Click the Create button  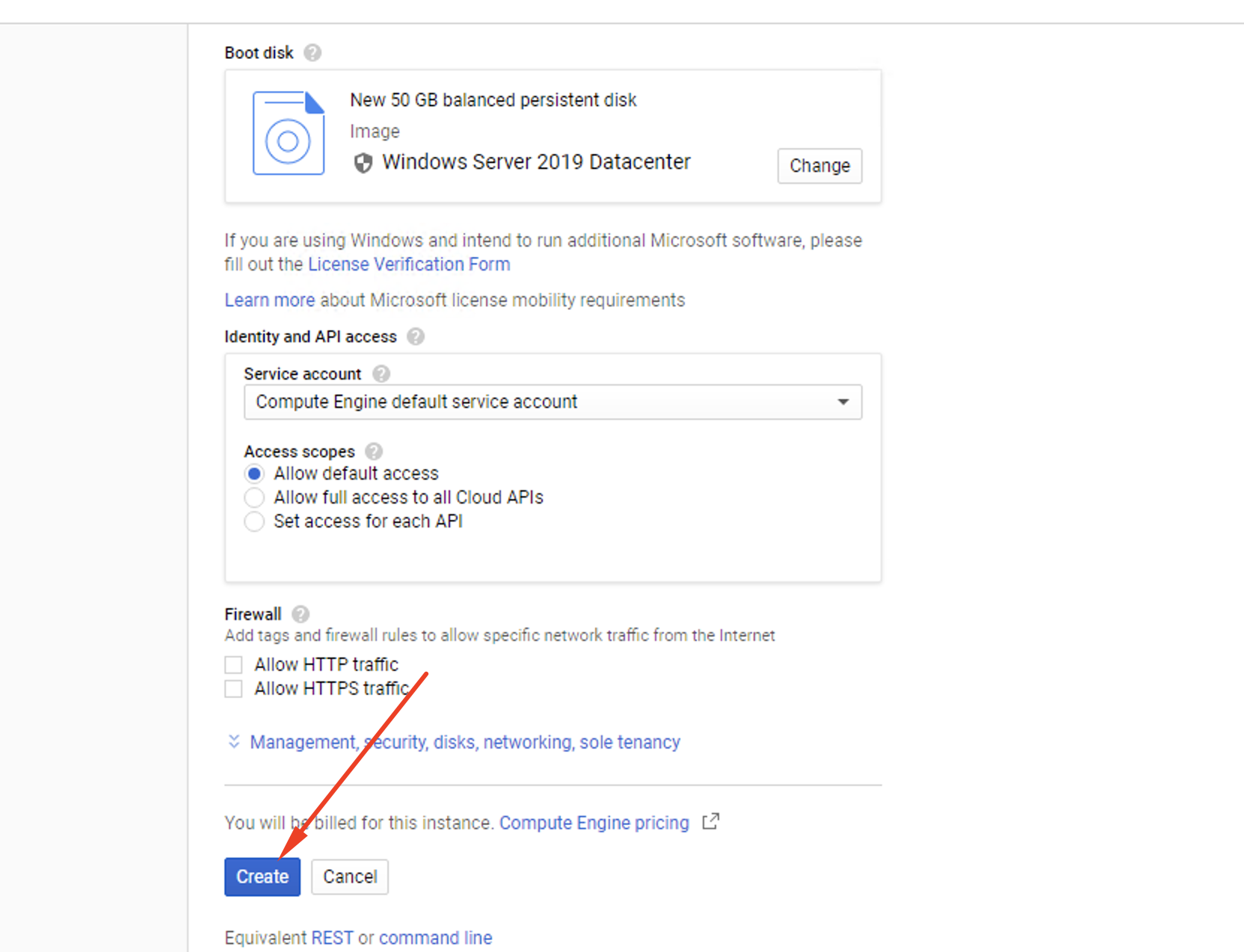point(262,877)
